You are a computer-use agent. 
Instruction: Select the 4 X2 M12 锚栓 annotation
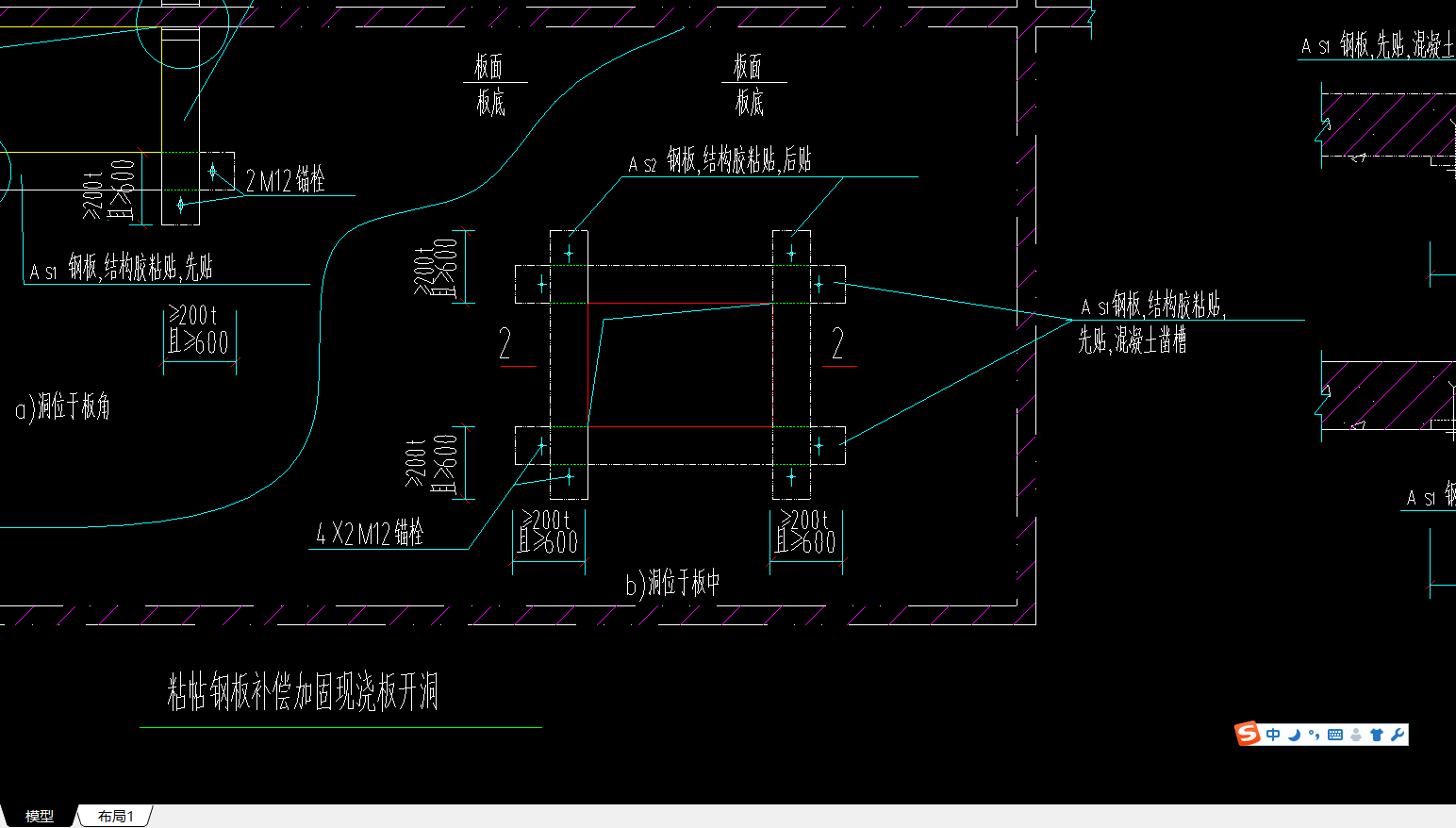[370, 533]
